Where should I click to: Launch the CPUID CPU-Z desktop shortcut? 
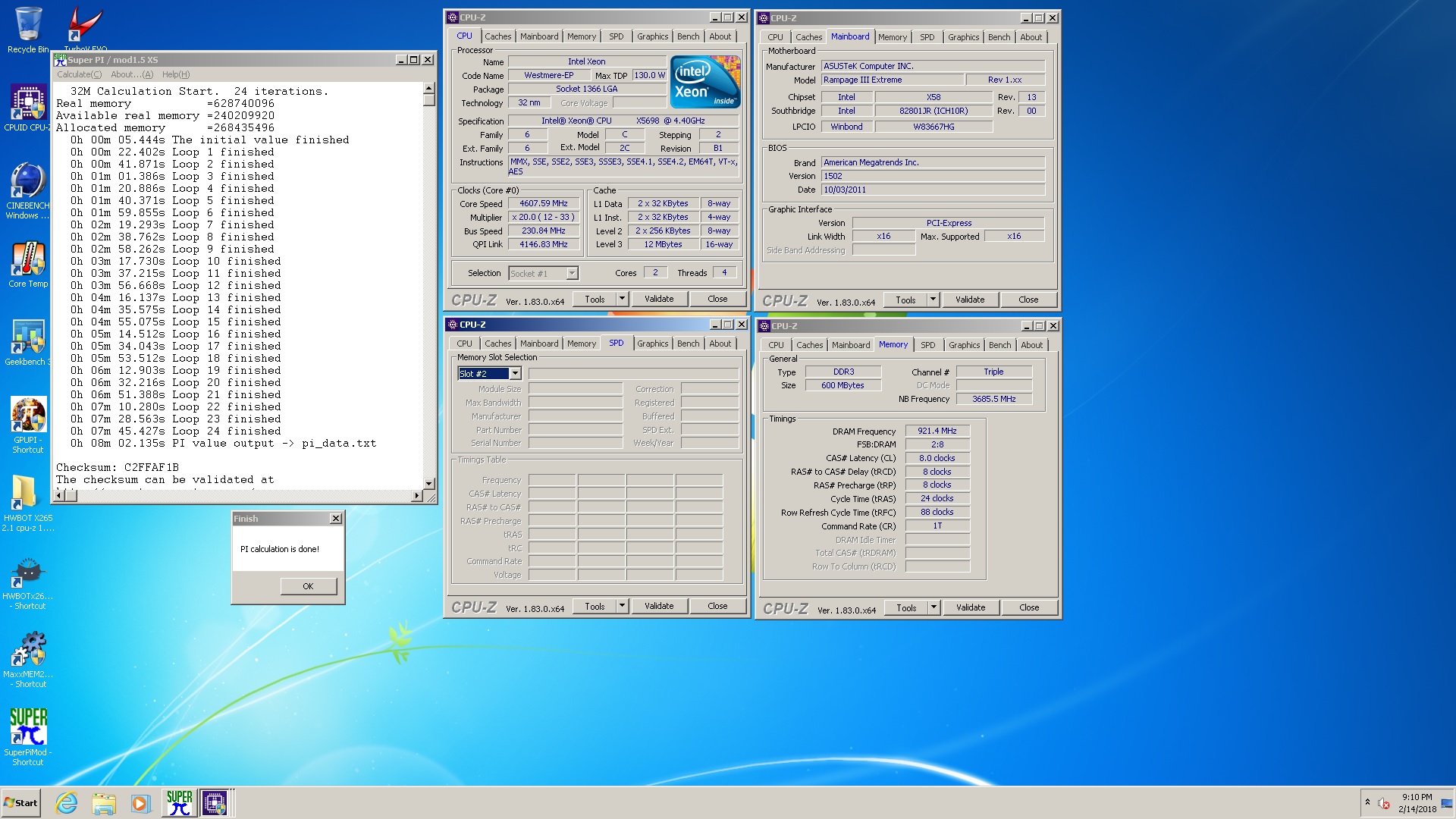[28, 108]
